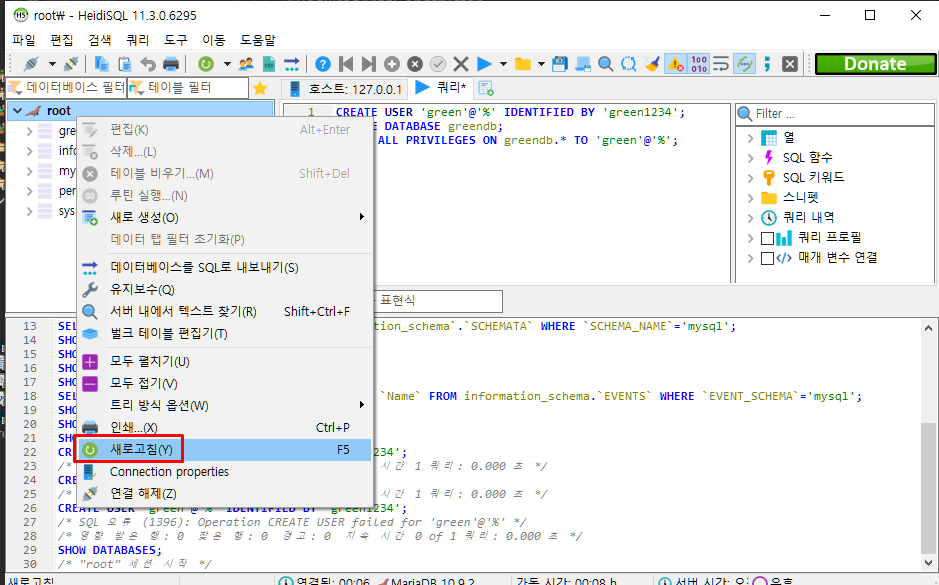This screenshot has height=585, width=939.
Task: Click in the 테이블 필터 field
Action: click(188, 88)
